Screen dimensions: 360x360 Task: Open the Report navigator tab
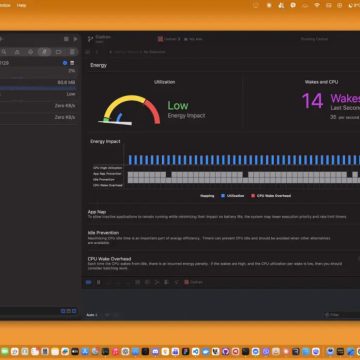click(x=72, y=52)
